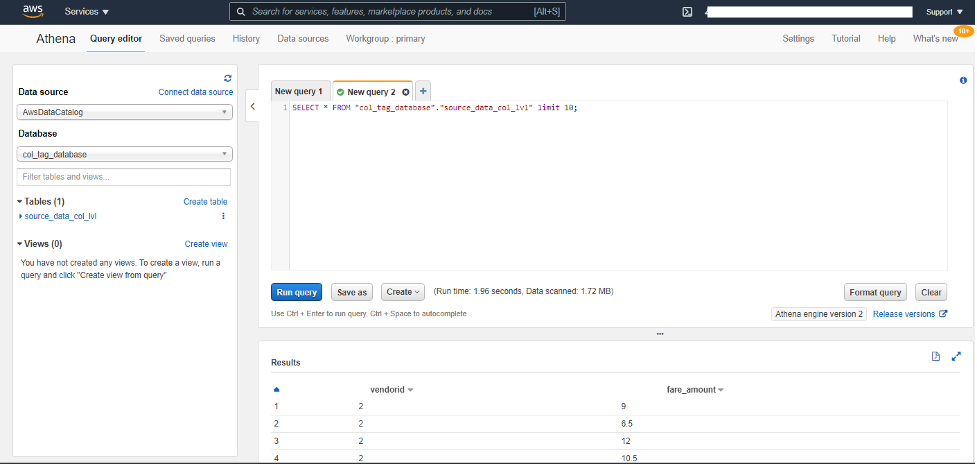Switch to New query 1 tab
Image resolution: width=977 pixels, height=464 pixels.
point(301,91)
